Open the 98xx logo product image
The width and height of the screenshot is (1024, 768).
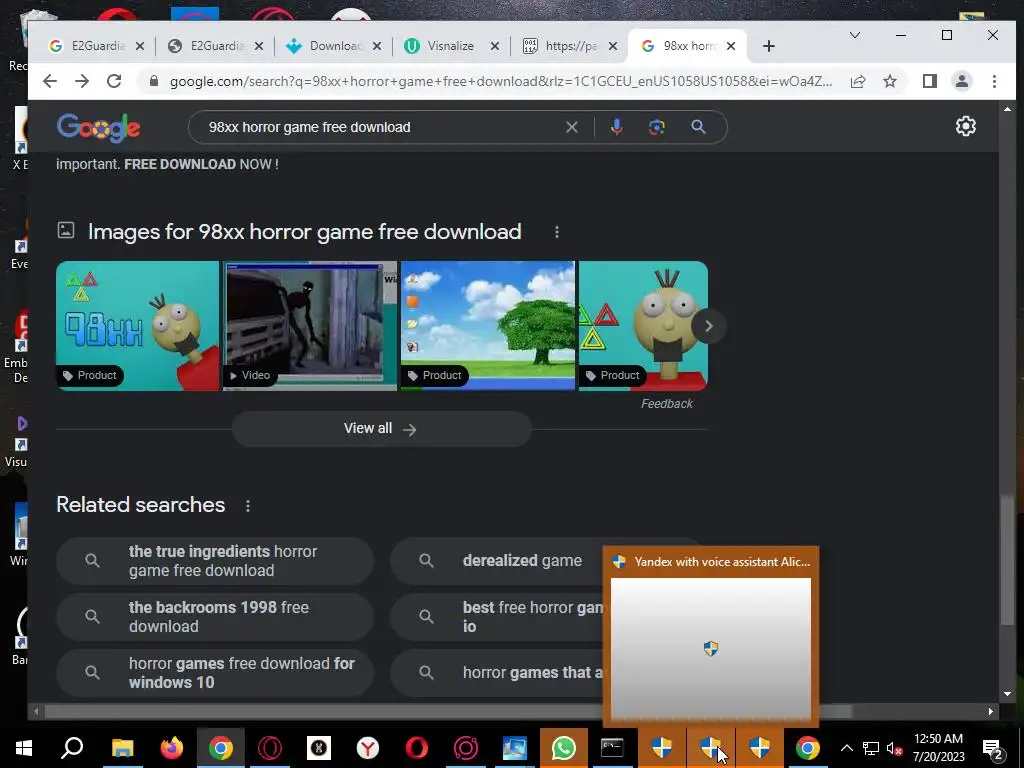138,326
